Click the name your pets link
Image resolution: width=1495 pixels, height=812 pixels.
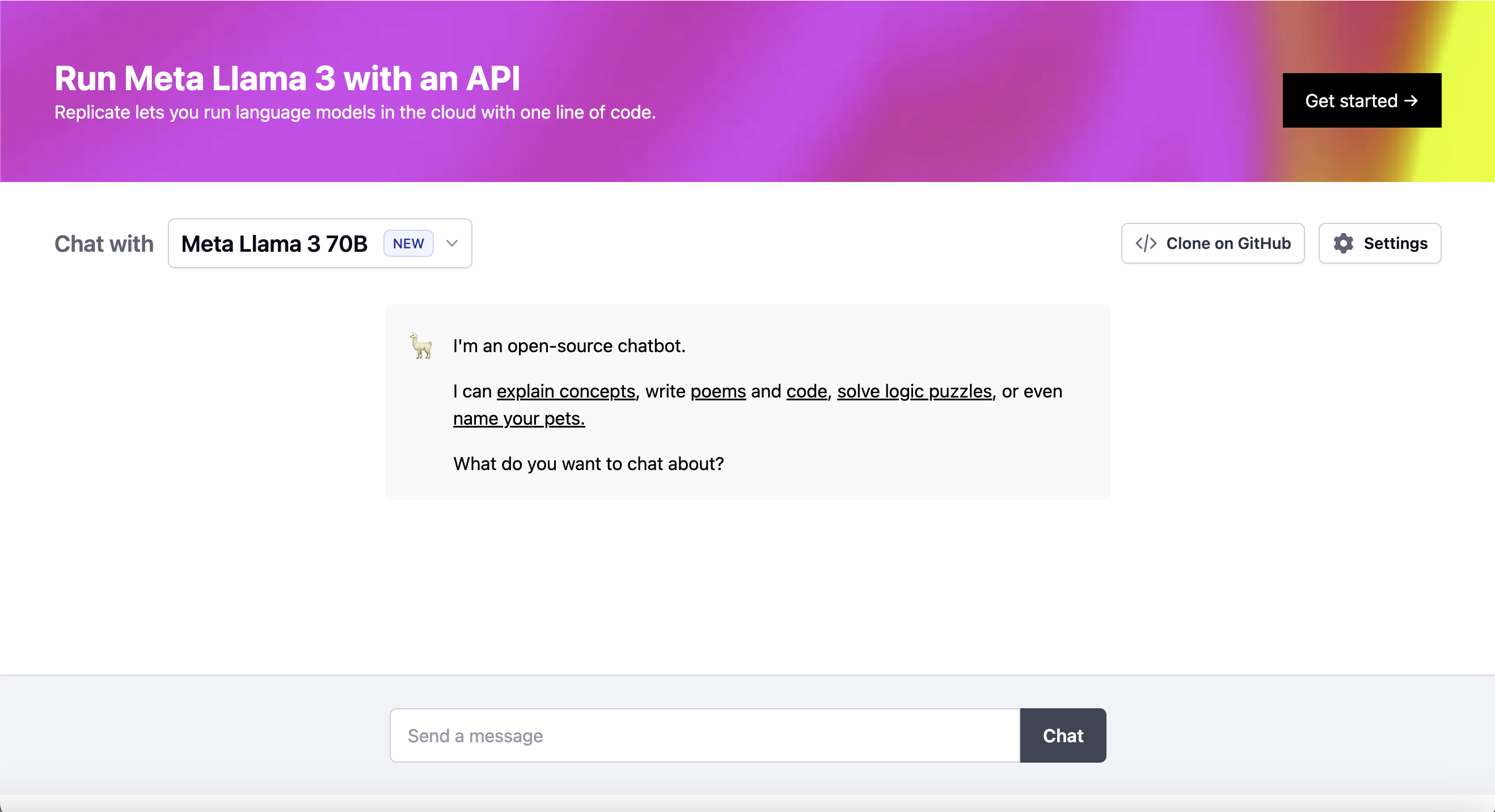(518, 418)
